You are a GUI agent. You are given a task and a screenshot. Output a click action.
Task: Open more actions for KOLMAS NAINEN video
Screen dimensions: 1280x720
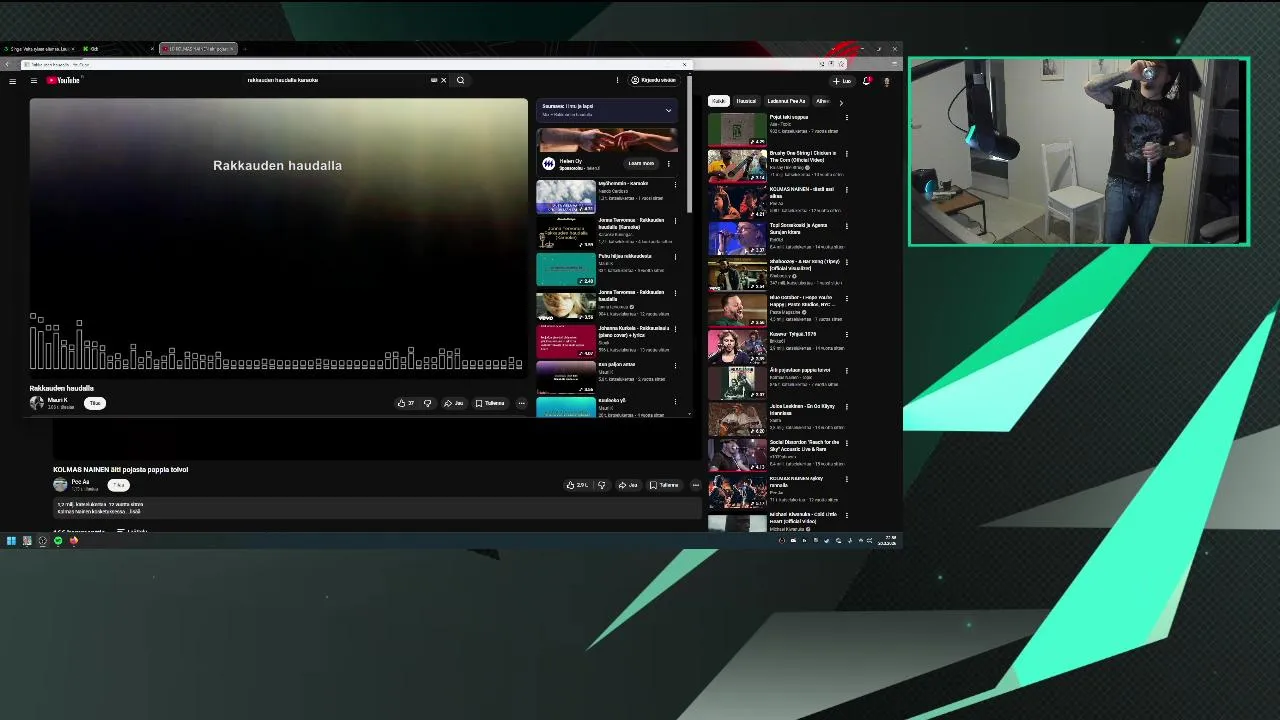tap(695, 485)
